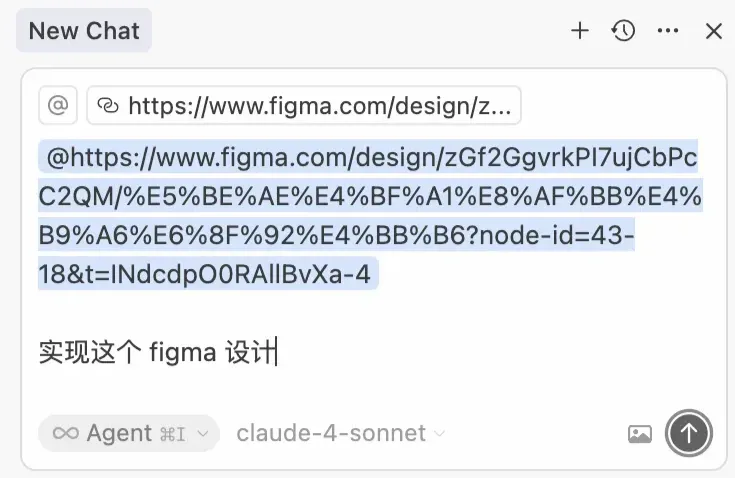Open the Agent mode dropdown
This screenshot has width=735, height=478.
pyautogui.click(x=120, y=433)
